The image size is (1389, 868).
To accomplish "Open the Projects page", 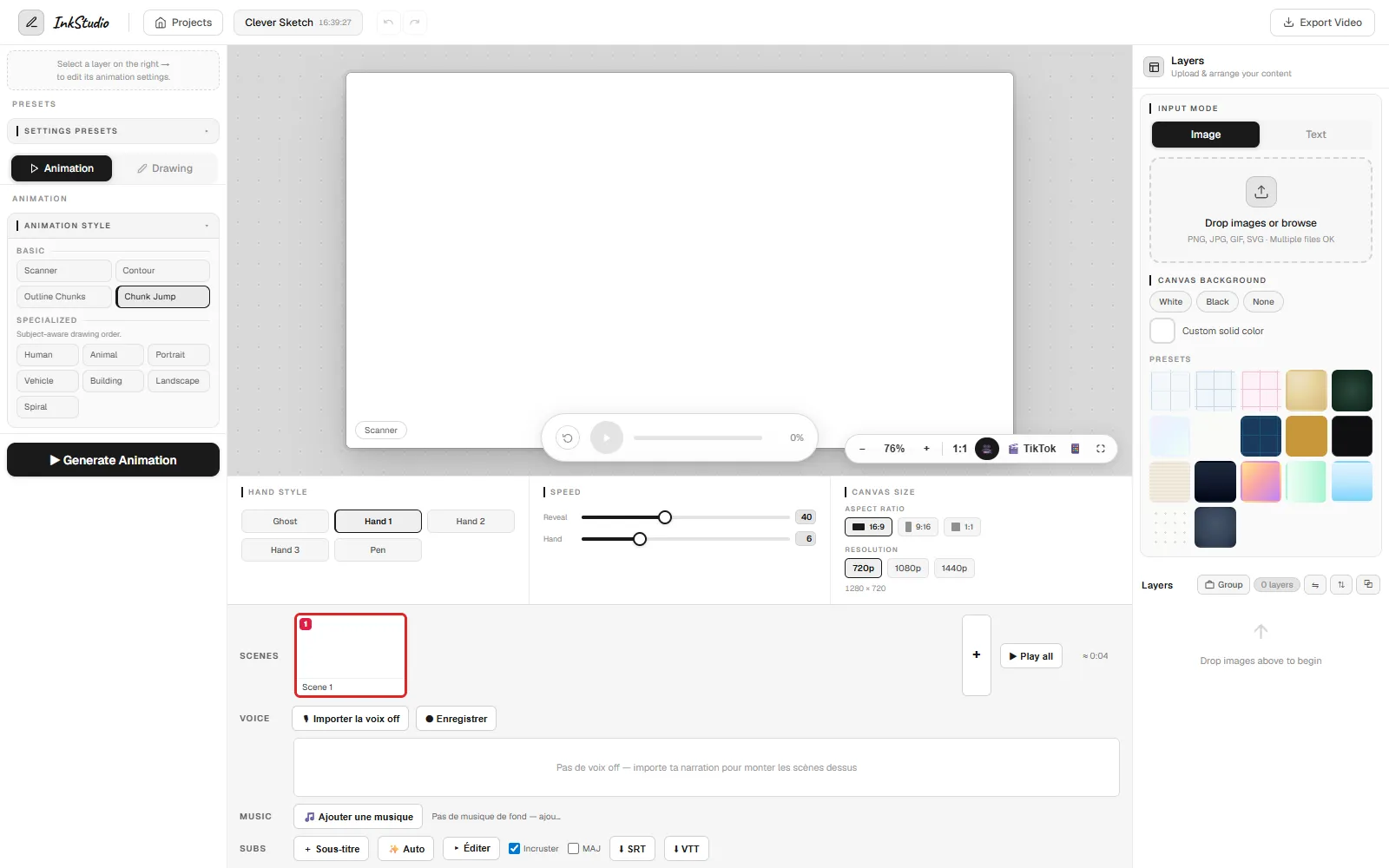I will (x=183, y=23).
